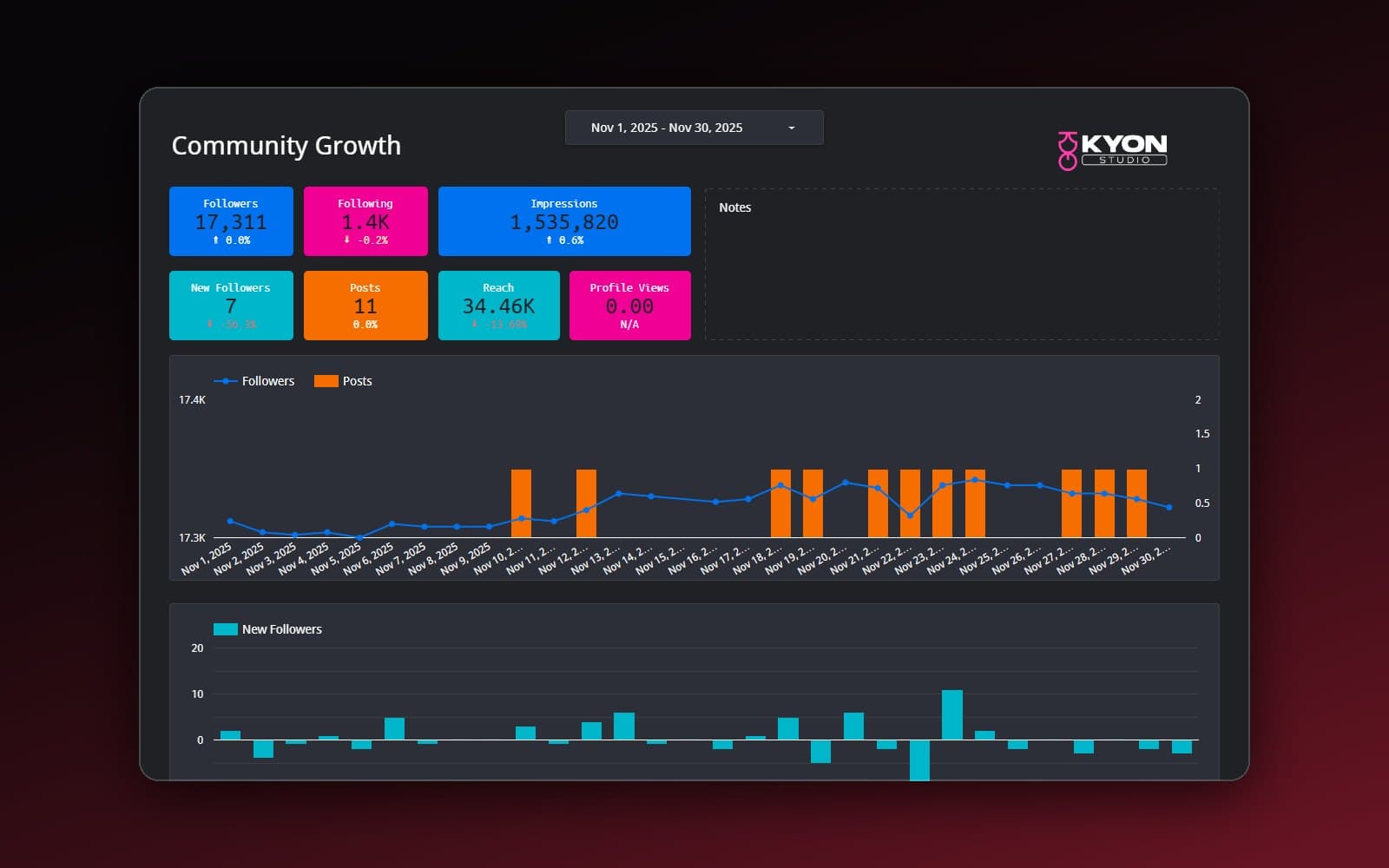The width and height of the screenshot is (1389, 868).
Task: Click the orange Posts bar for Nov 24
Action: point(975,503)
